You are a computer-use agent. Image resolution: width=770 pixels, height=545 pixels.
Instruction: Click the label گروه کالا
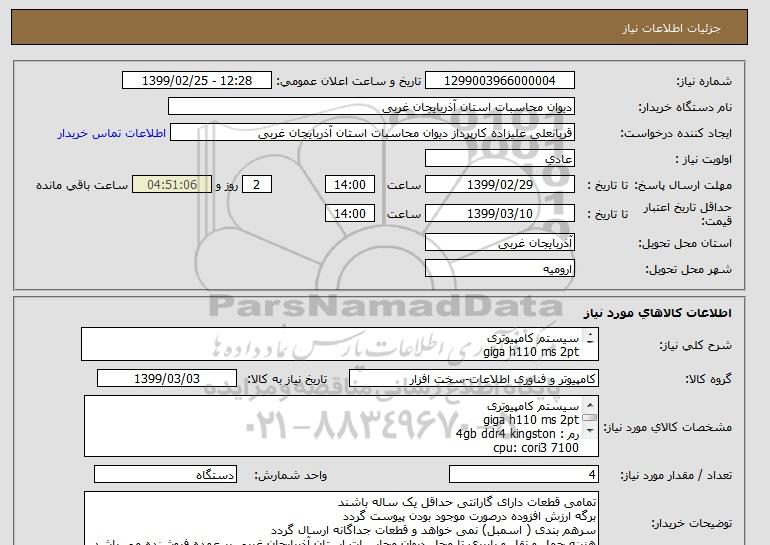point(709,379)
